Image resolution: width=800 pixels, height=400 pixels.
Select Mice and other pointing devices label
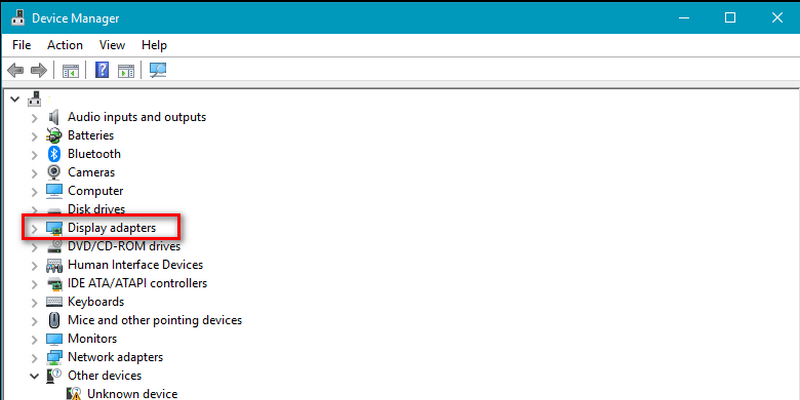point(155,320)
